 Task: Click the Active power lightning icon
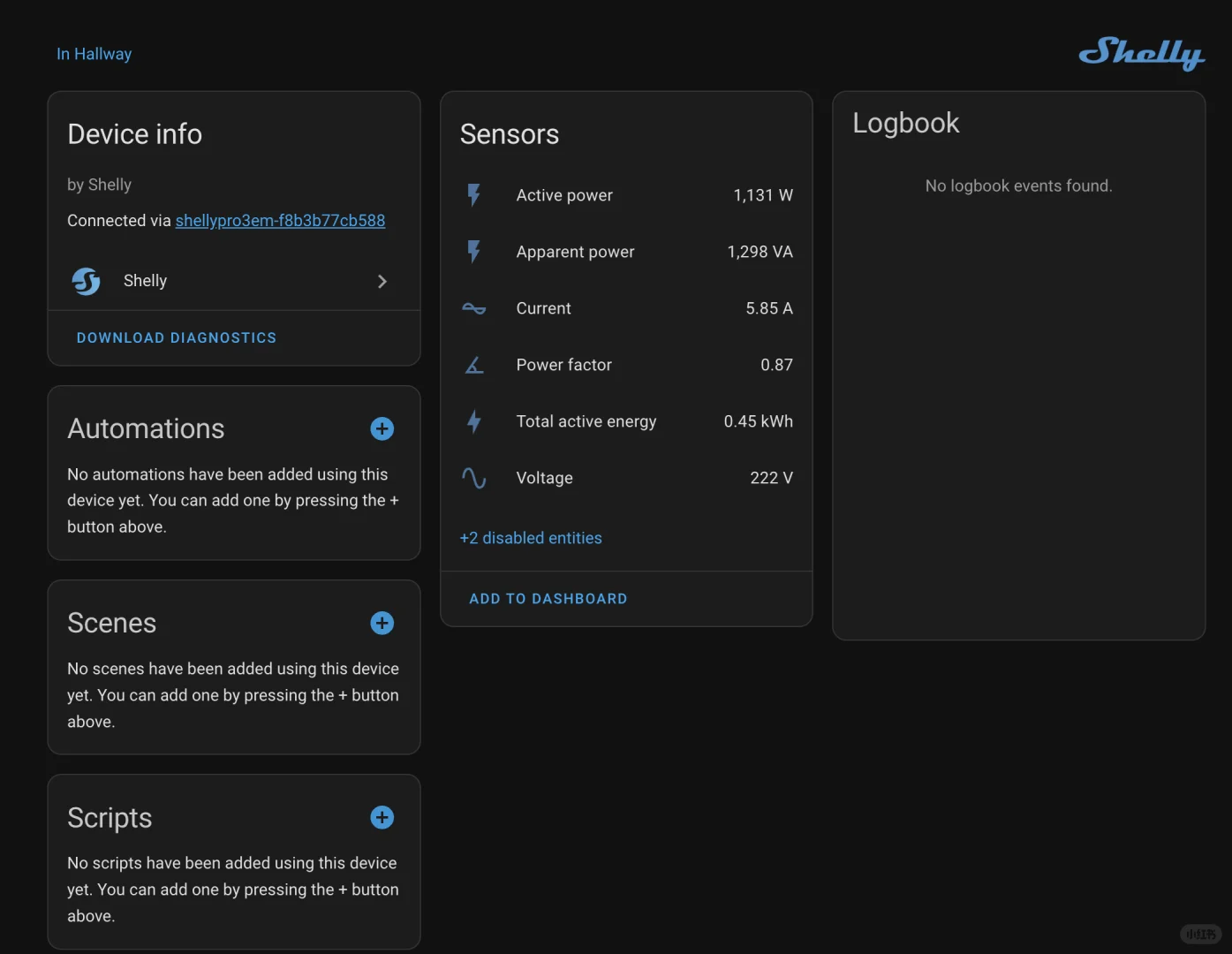474,195
